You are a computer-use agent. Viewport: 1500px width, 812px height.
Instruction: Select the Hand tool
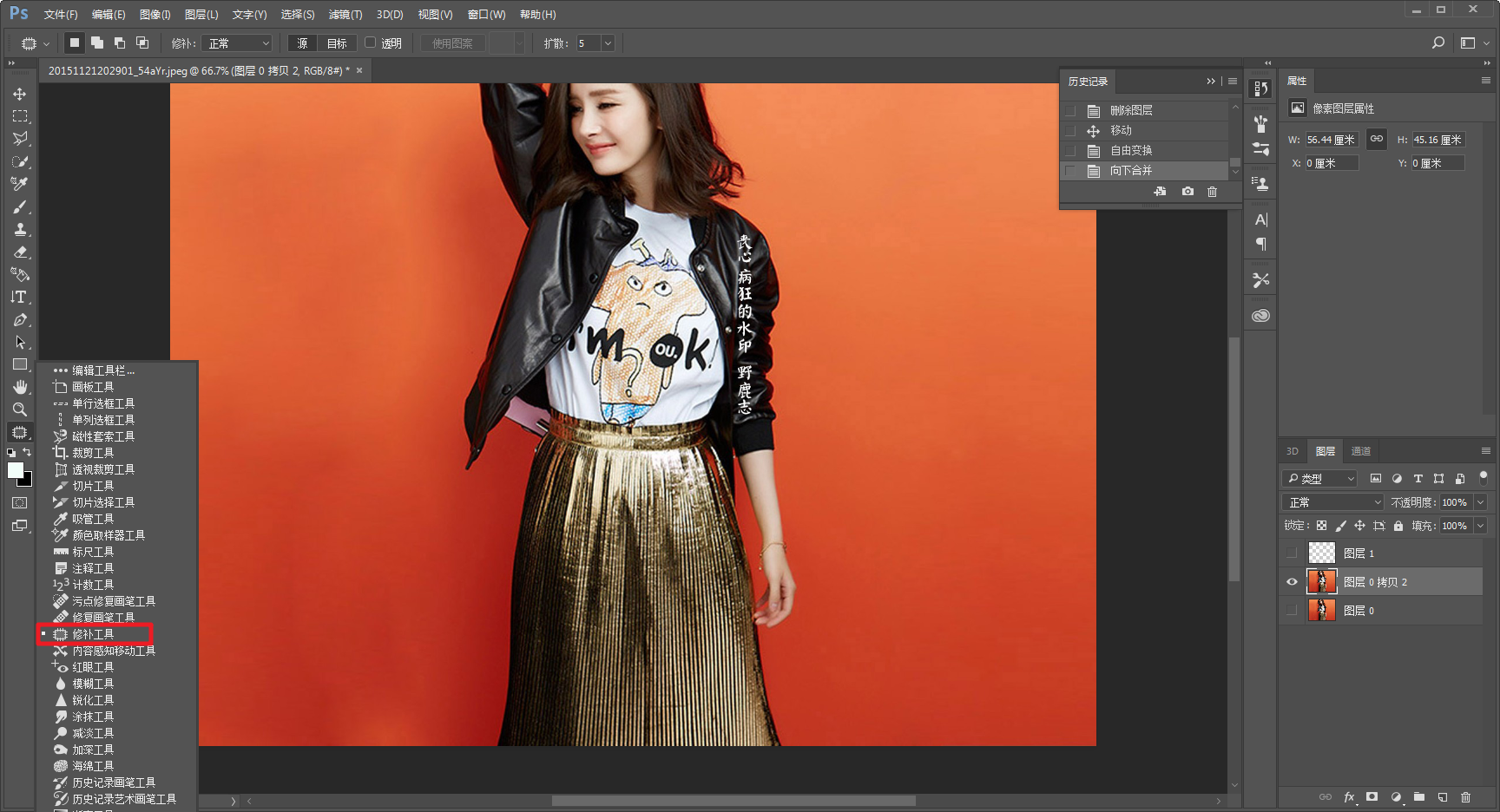pos(19,387)
